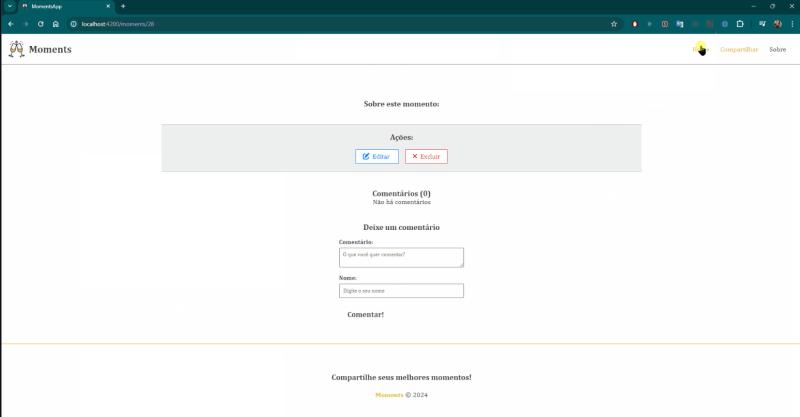Submit with the Comentar! button

coord(365,314)
